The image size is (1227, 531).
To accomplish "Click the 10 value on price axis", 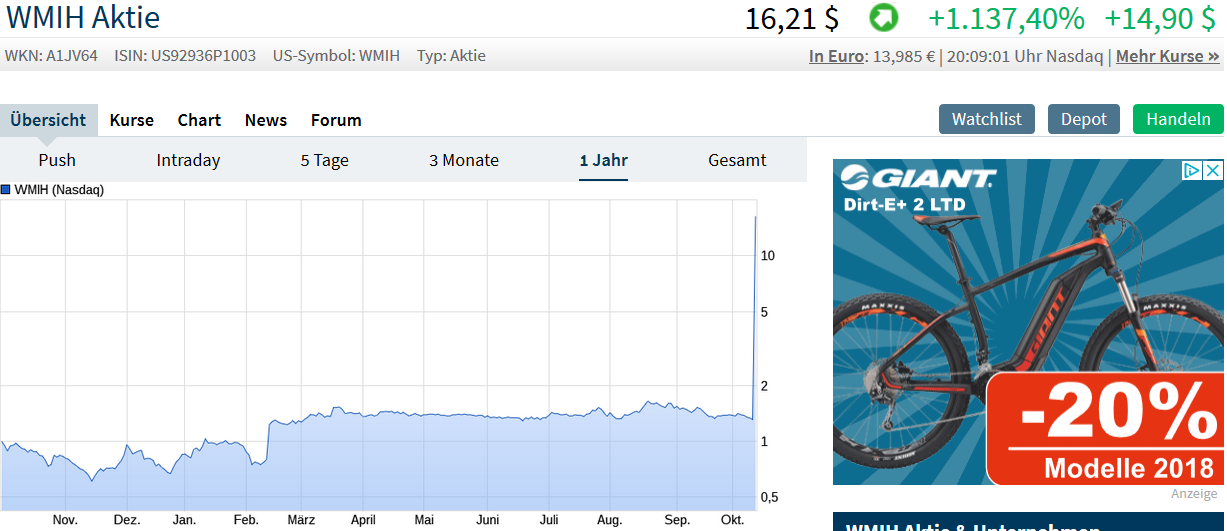I will coord(768,256).
